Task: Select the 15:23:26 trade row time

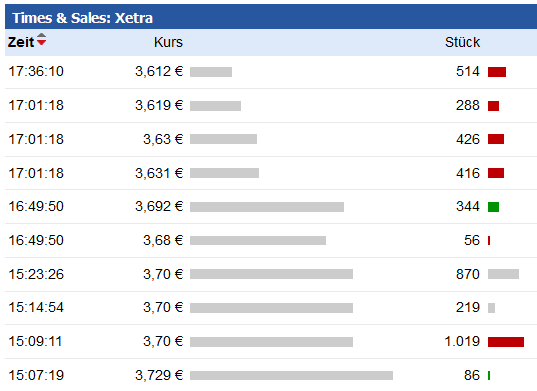Action: [36, 274]
